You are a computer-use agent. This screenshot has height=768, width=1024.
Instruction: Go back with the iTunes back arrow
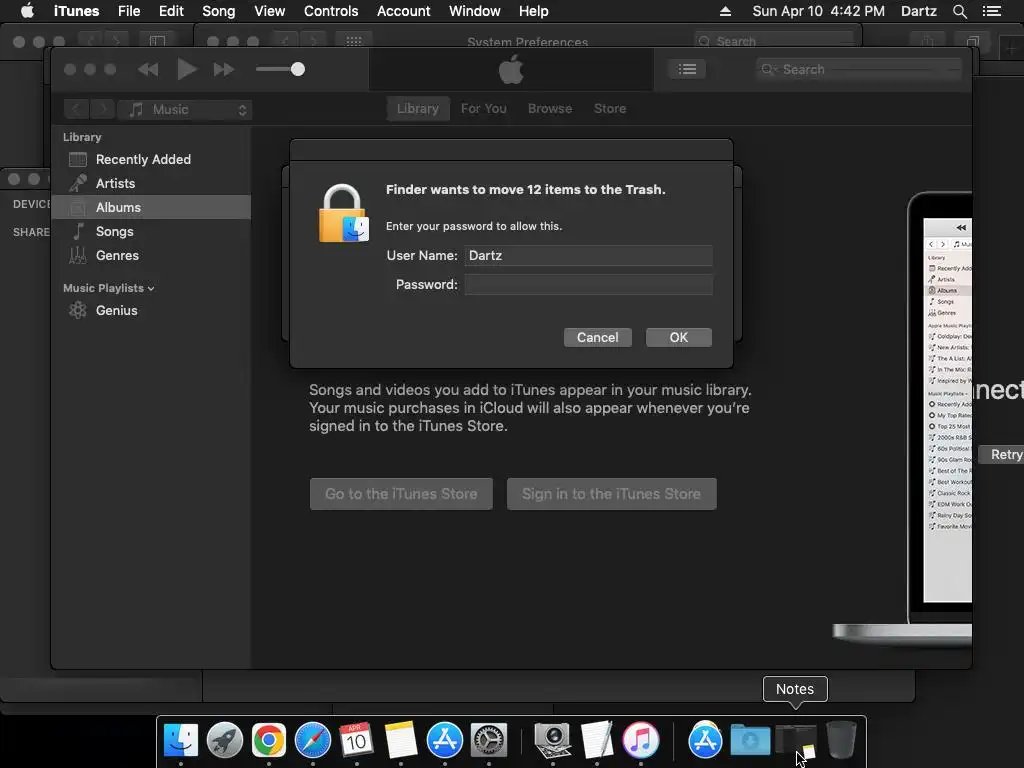click(76, 109)
